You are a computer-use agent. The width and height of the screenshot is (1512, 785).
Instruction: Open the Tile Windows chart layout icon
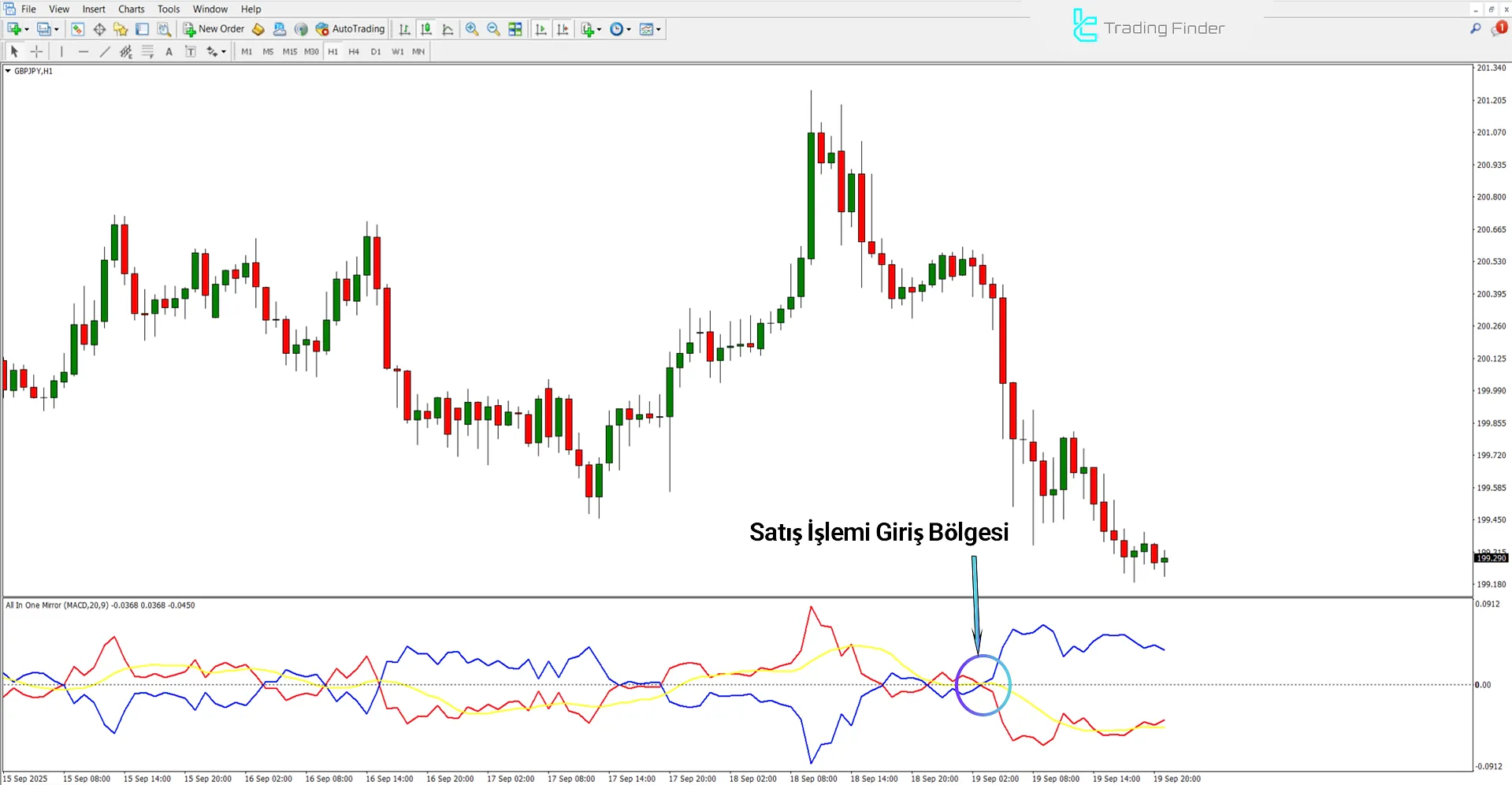click(x=515, y=29)
